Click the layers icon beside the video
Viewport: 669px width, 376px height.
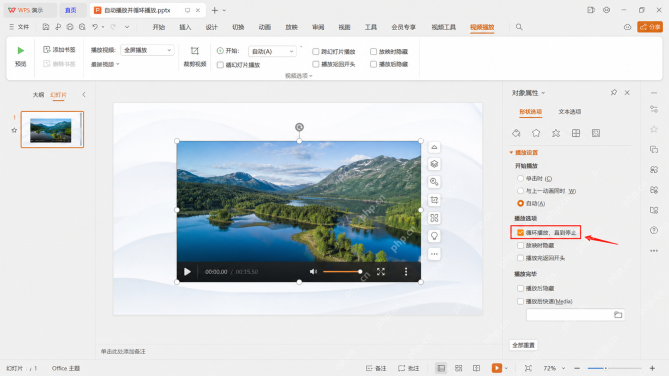(434, 164)
